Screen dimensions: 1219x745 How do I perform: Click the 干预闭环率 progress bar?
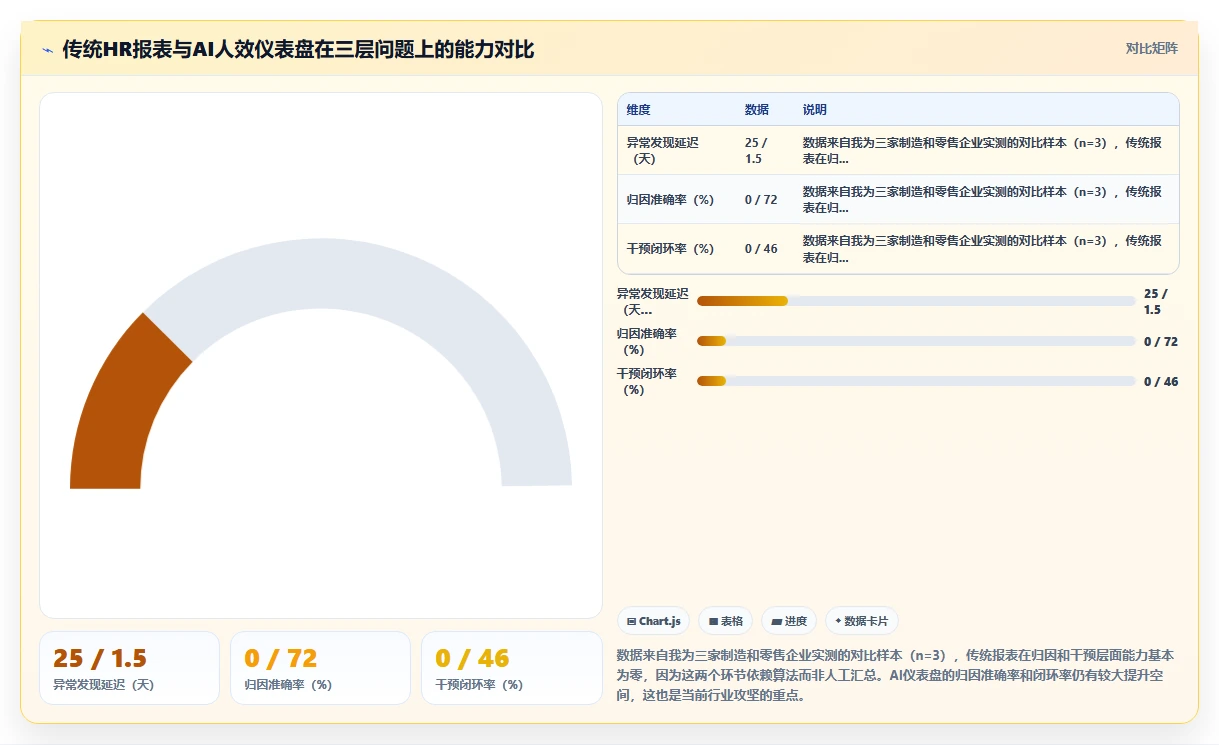(916, 381)
